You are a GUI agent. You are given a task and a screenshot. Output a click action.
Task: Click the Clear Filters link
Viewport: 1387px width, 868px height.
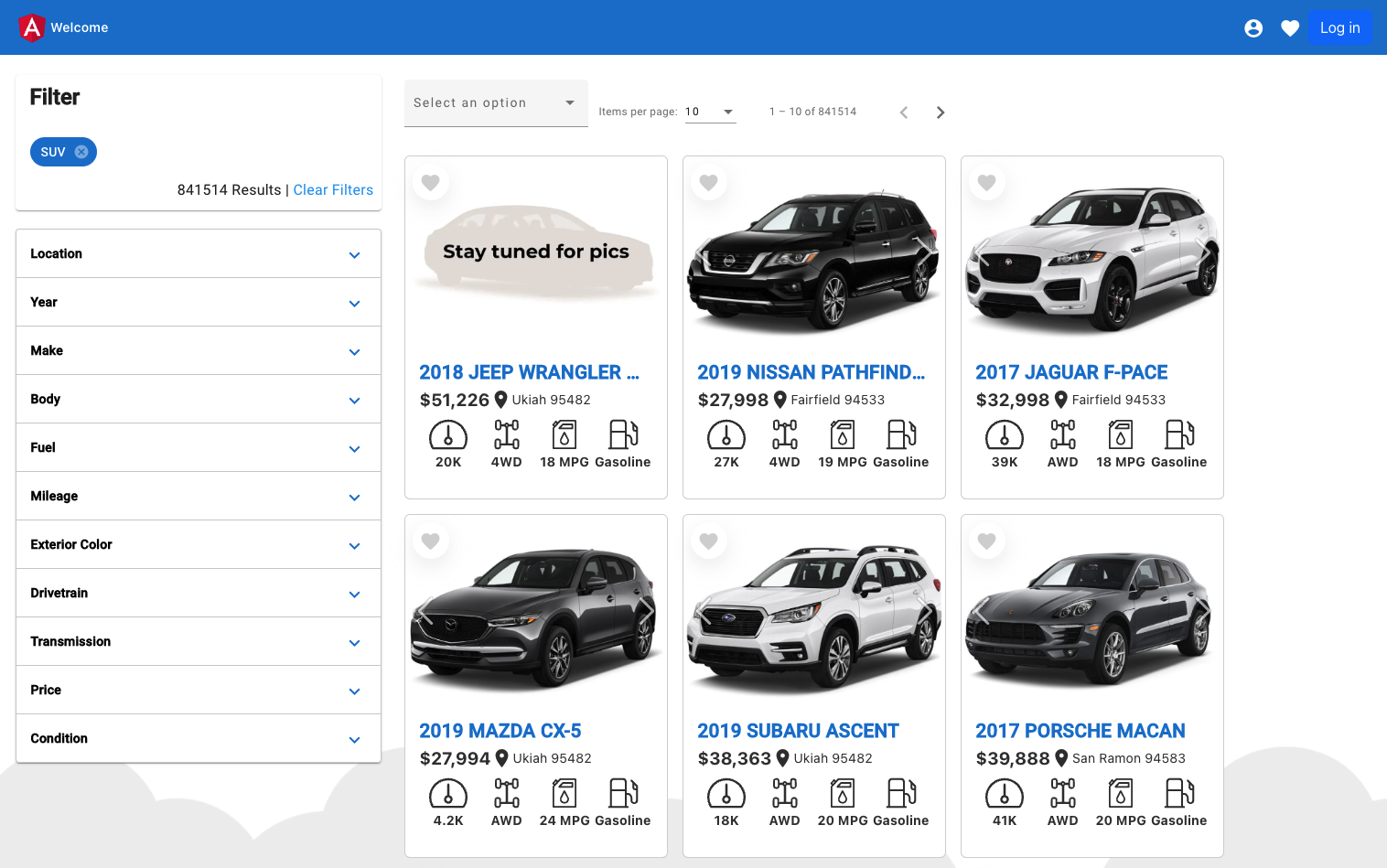point(333,189)
